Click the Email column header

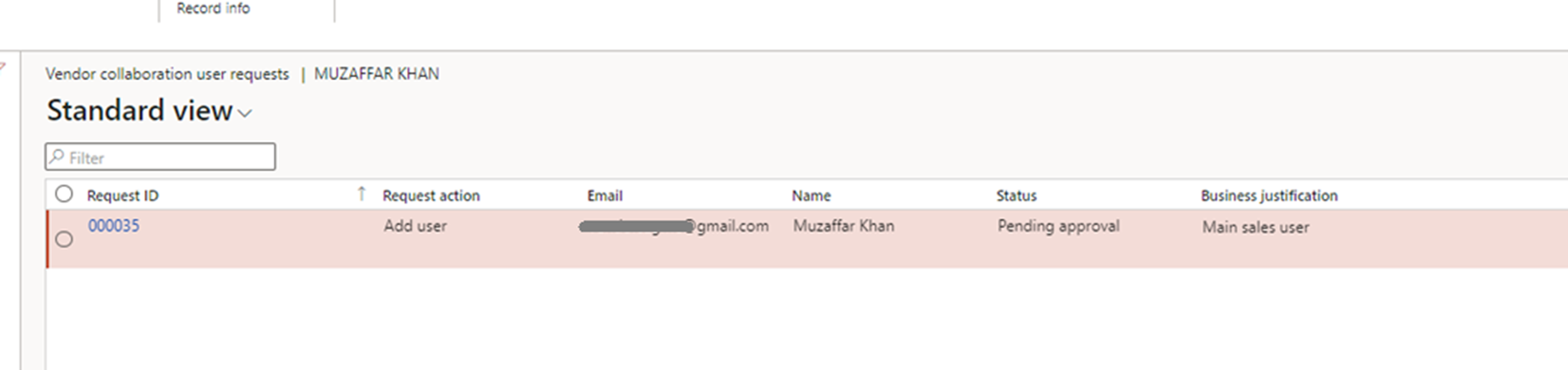click(x=604, y=195)
